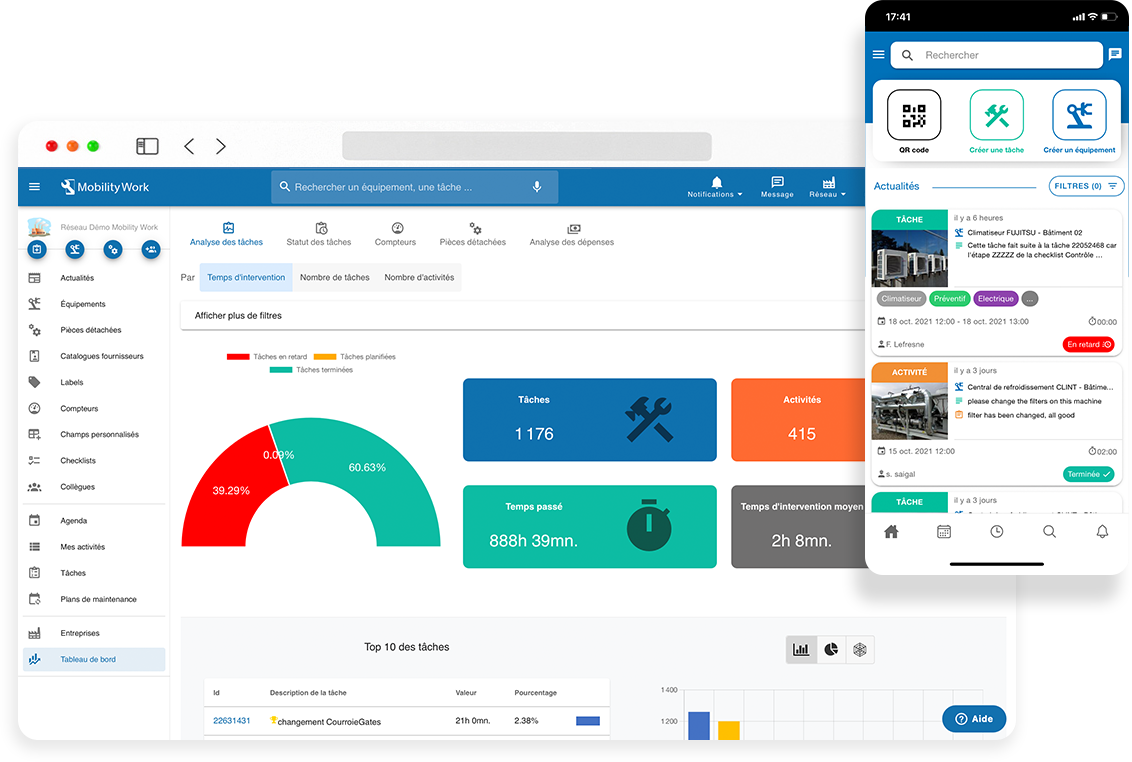Switch Top 10 chart to bar view
Viewport: 1132px width, 762px height.
801,649
